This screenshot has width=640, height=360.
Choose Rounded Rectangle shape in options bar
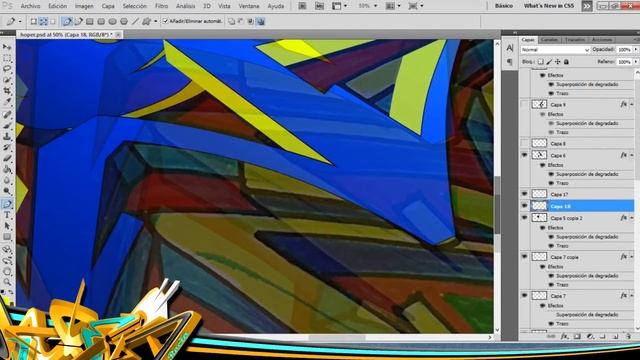click(x=101, y=21)
